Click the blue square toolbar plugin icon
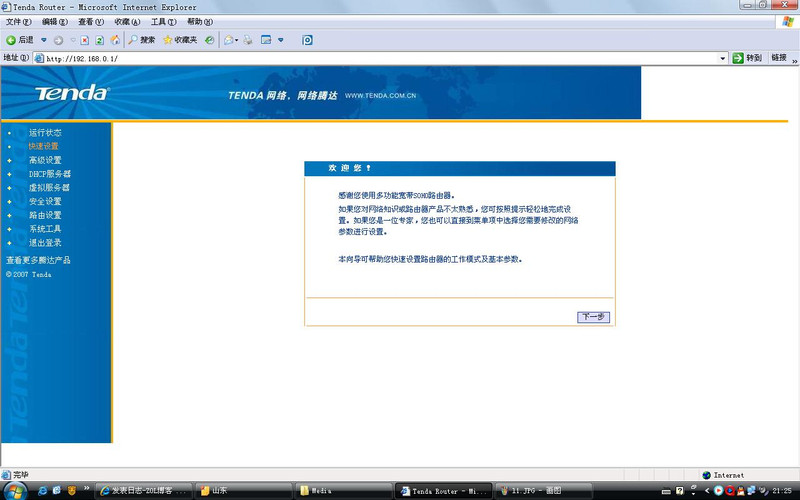The image size is (800, 500). [x=307, y=40]
